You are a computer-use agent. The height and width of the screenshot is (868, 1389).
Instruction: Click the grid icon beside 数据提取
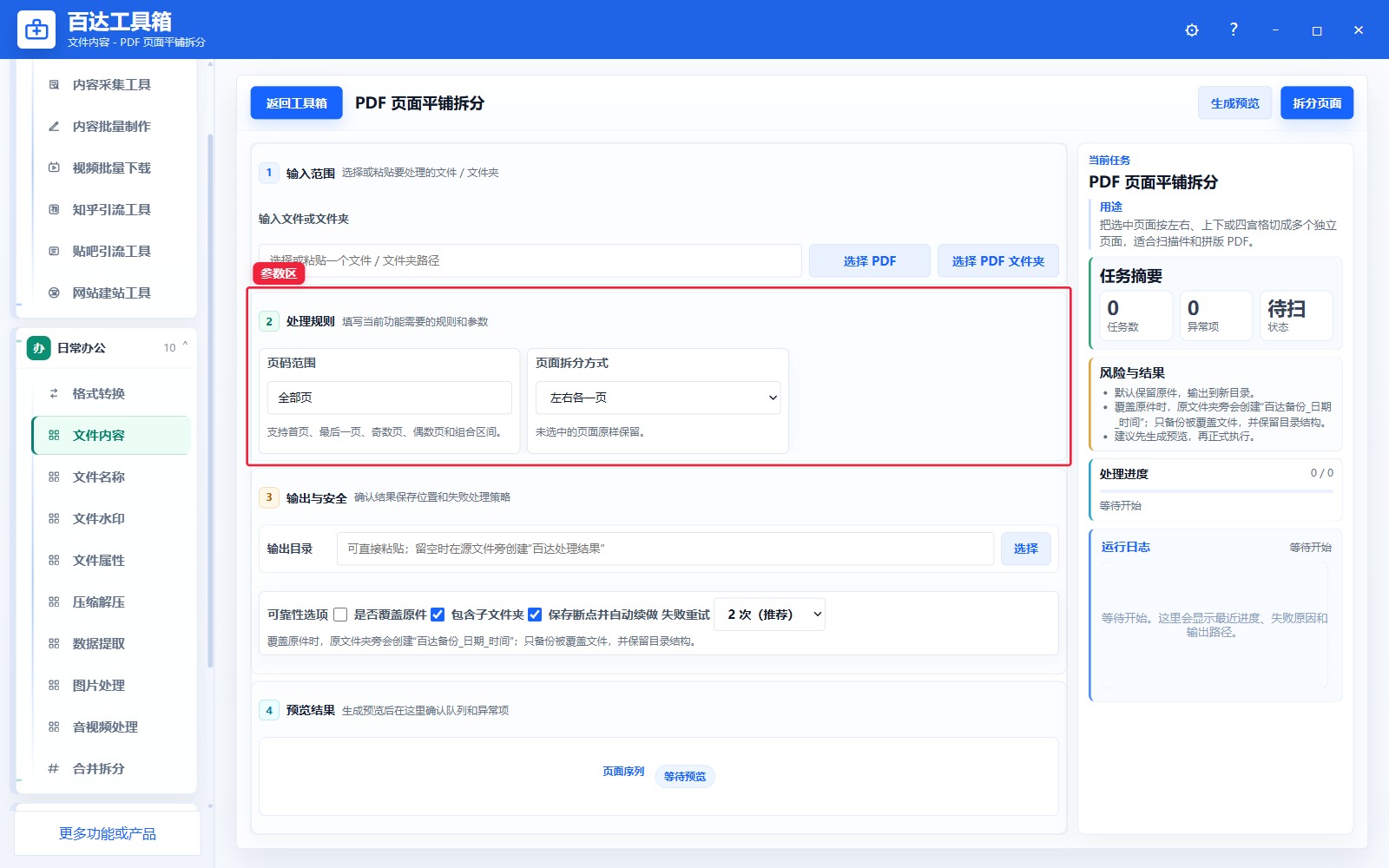tap(54, 644)
